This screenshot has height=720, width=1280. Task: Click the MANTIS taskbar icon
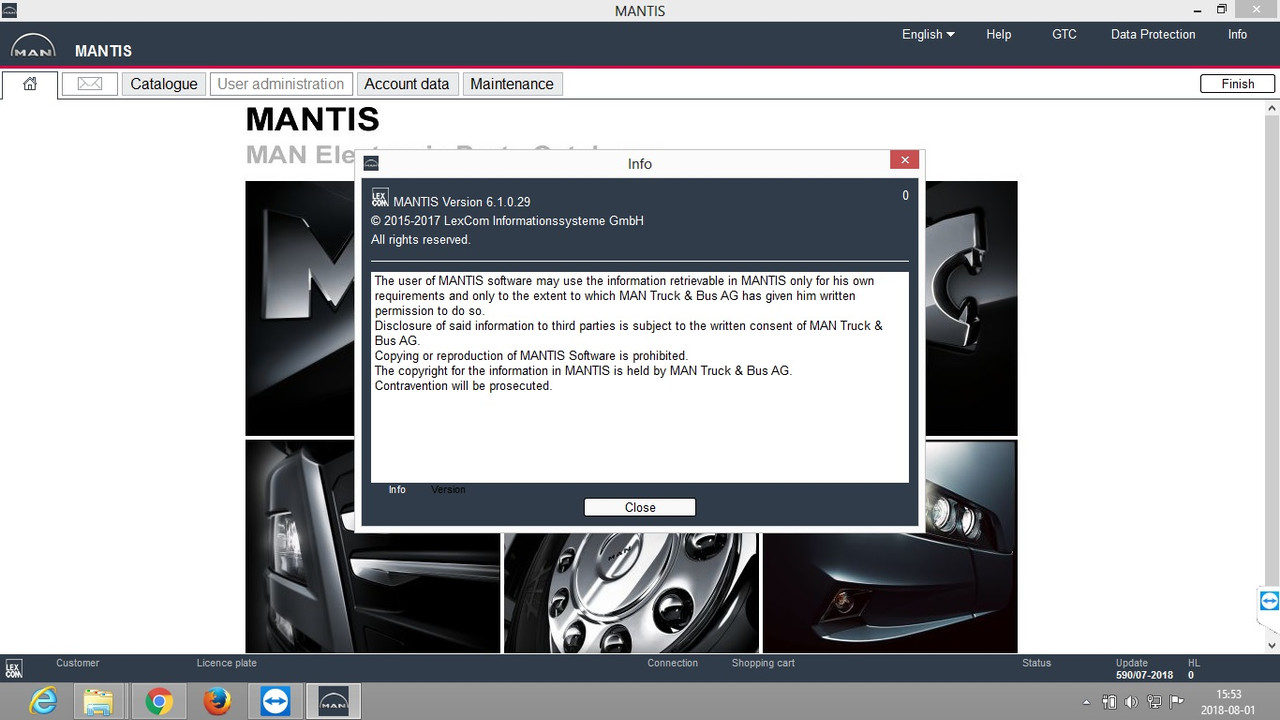[x=333, y=701]
